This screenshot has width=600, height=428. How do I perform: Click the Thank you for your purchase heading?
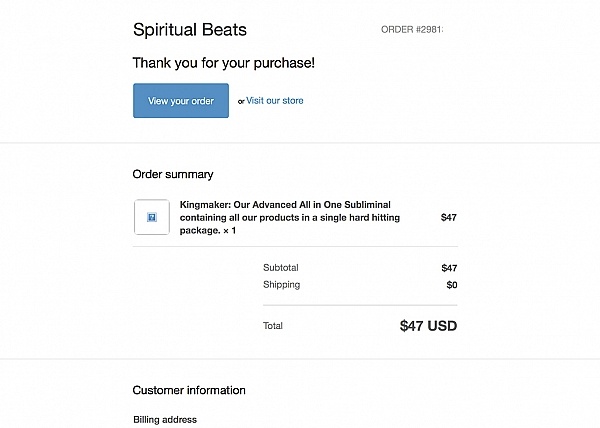click(x=223, y=63)
